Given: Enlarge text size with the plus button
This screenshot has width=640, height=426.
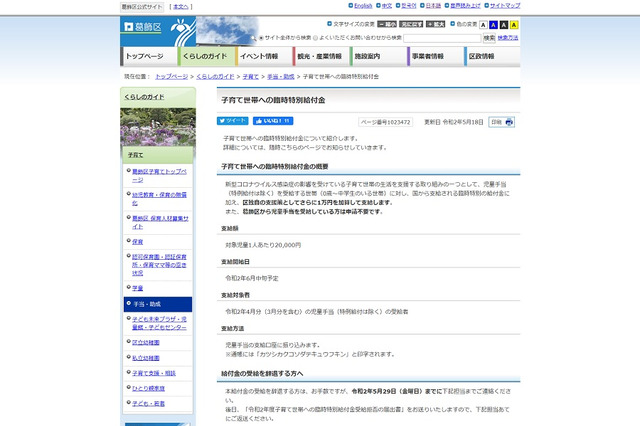Looking at the screenshot, I should pyautogui.click(x=436, y=24).
